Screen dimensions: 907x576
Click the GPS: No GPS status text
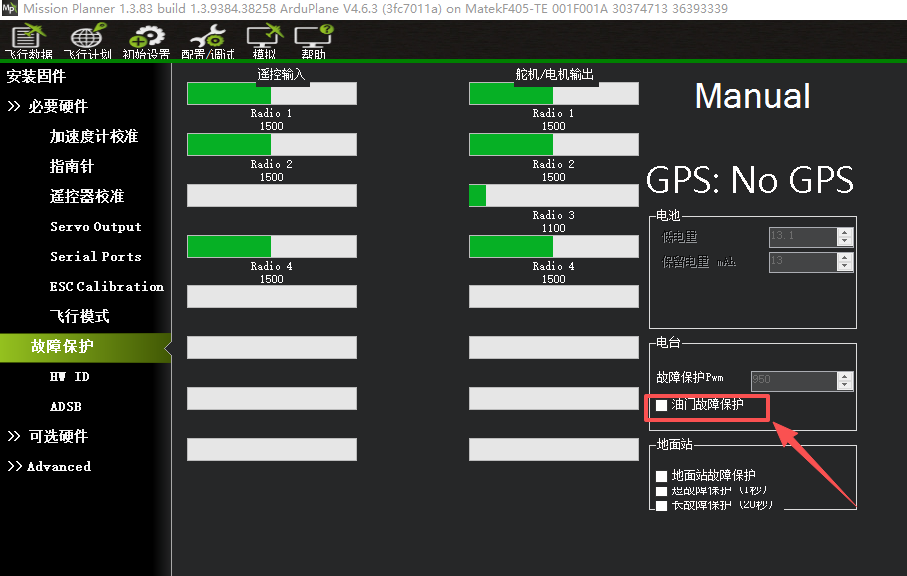tap(750, 180)
